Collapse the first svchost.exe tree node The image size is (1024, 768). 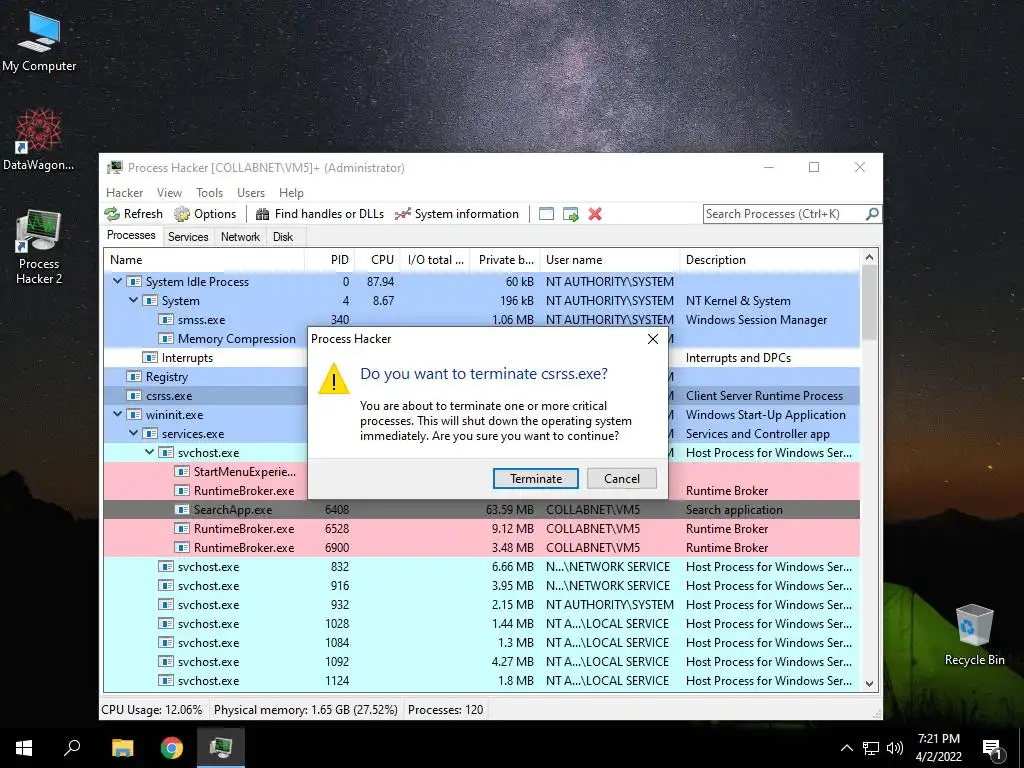click(x=150, y=452)
